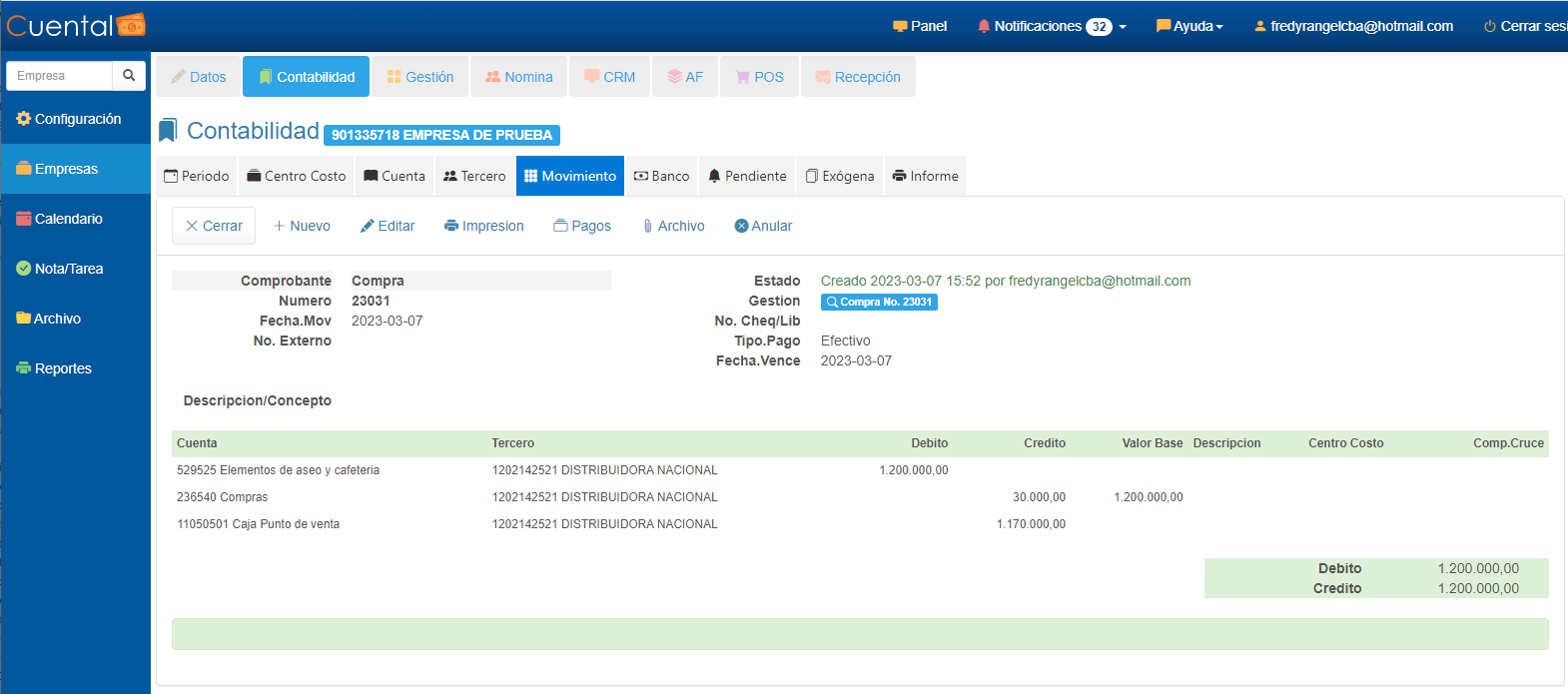Open Pagos from the movement toolbar
Viewport: 1568px width, 694px height.
[x=582, y=226]
